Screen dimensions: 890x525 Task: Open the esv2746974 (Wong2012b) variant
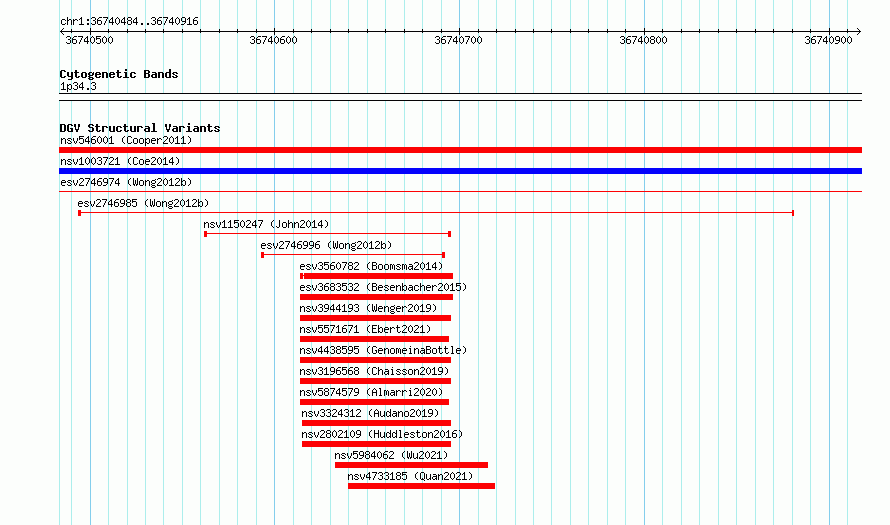tap(126, 182)
